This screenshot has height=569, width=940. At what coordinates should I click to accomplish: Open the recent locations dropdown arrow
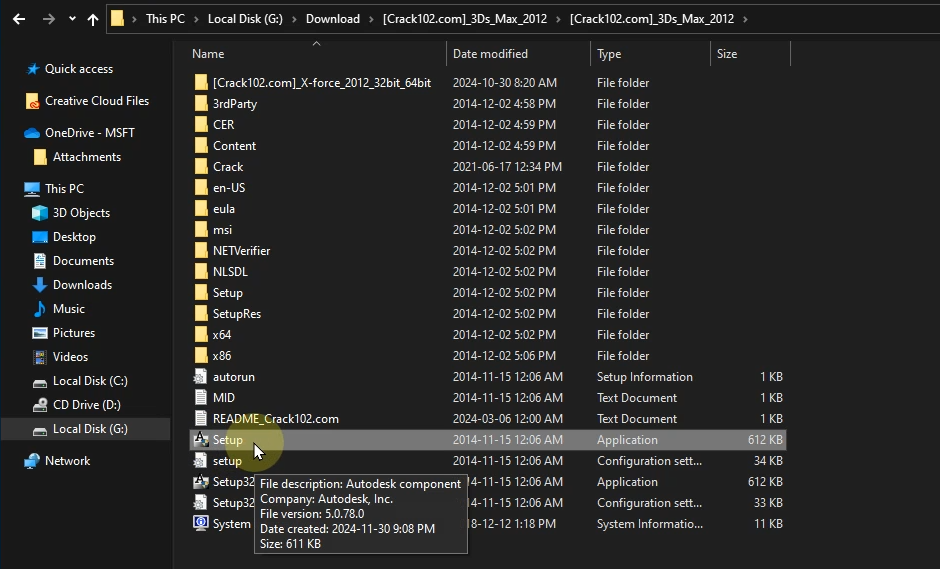72,19
